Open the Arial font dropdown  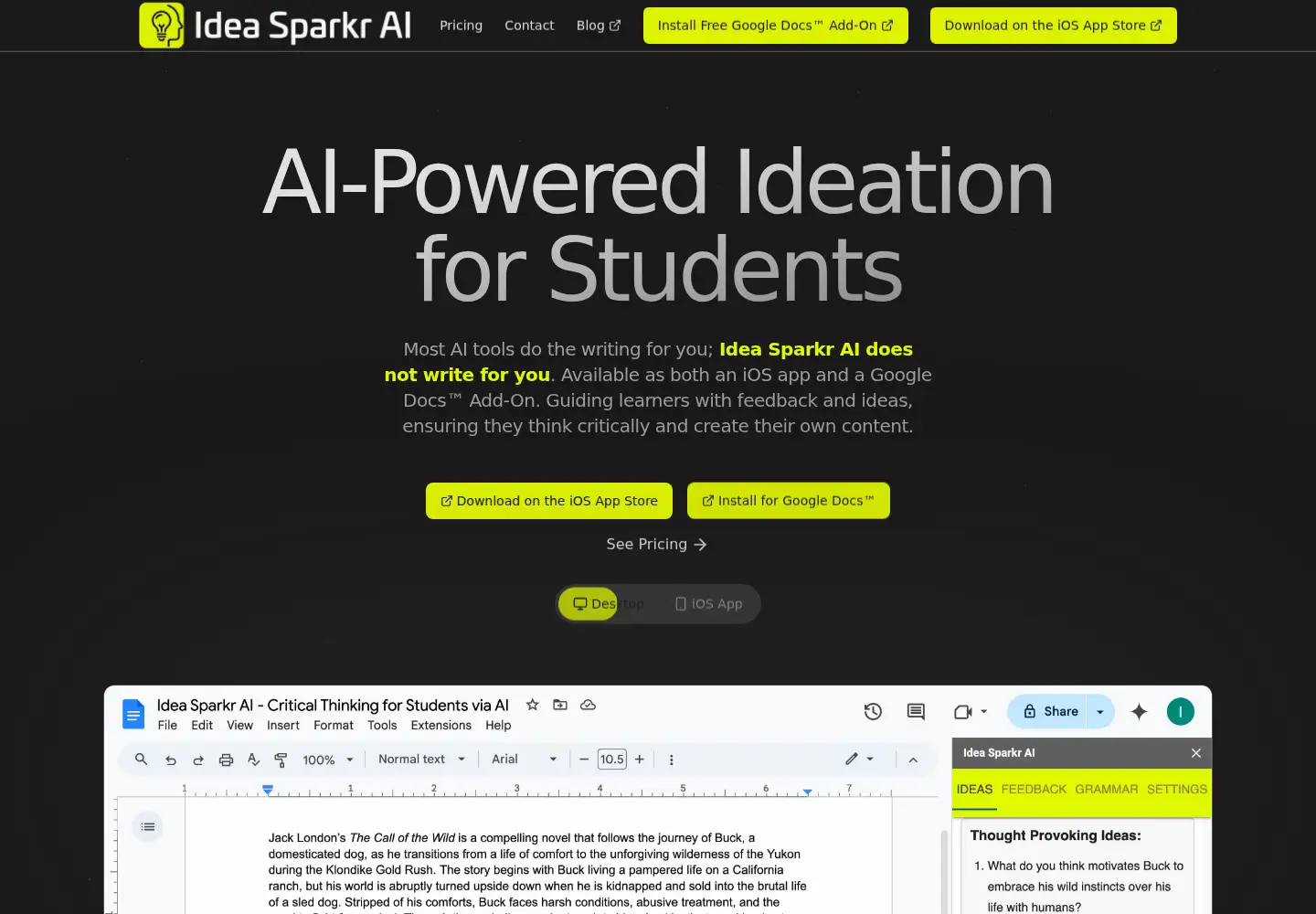525,760
